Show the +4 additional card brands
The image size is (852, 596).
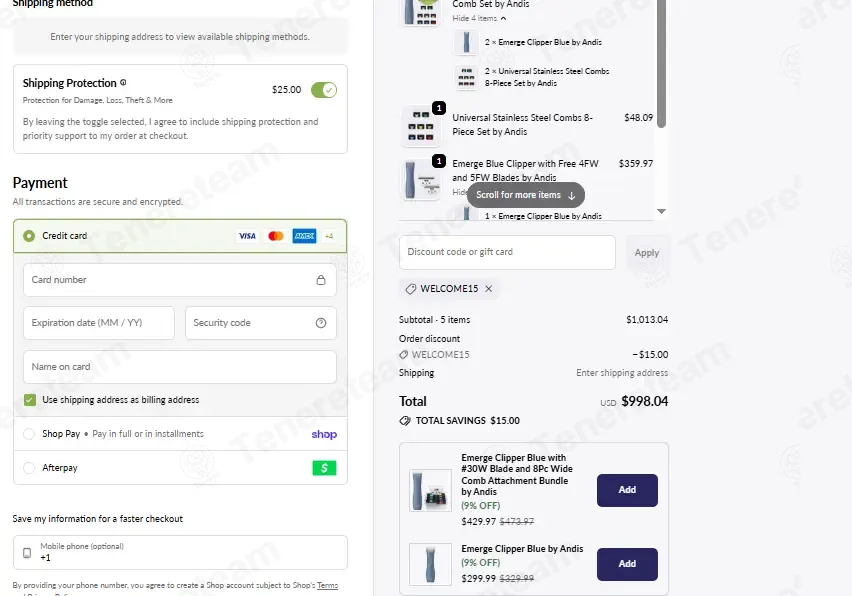[329, 236]
